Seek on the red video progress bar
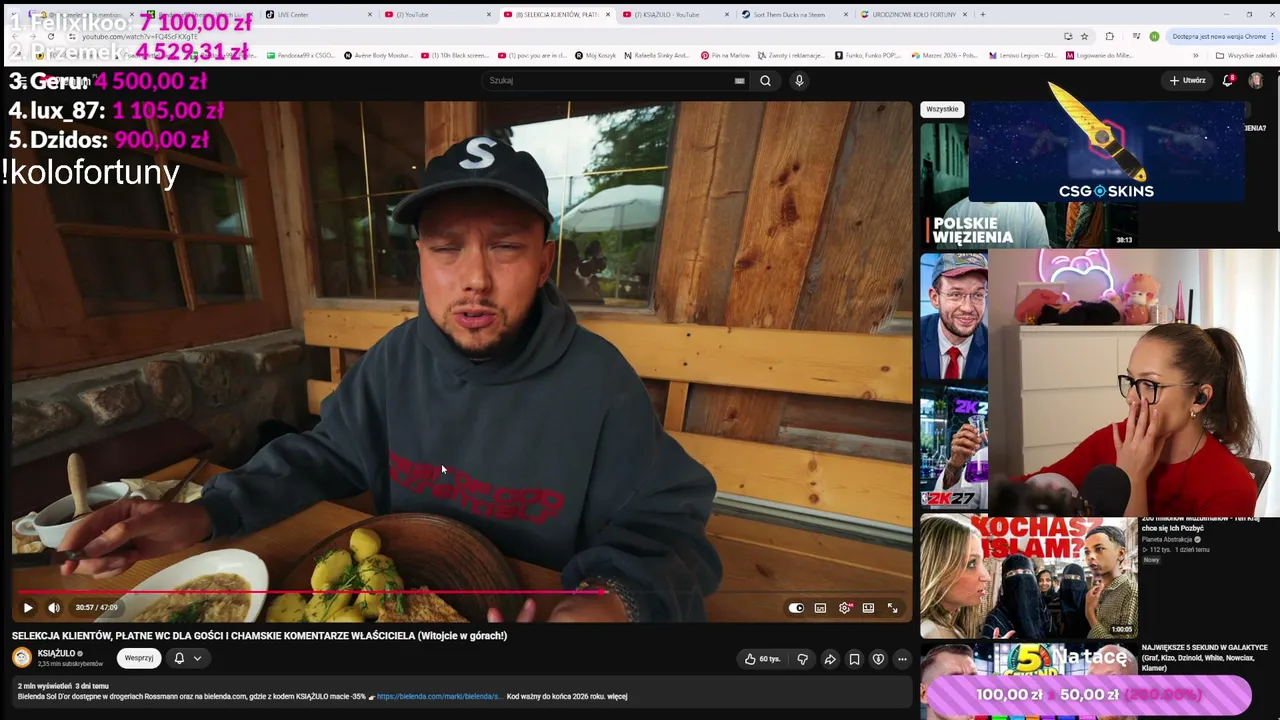Viewport: 1280px width, 720px height. 462,592
